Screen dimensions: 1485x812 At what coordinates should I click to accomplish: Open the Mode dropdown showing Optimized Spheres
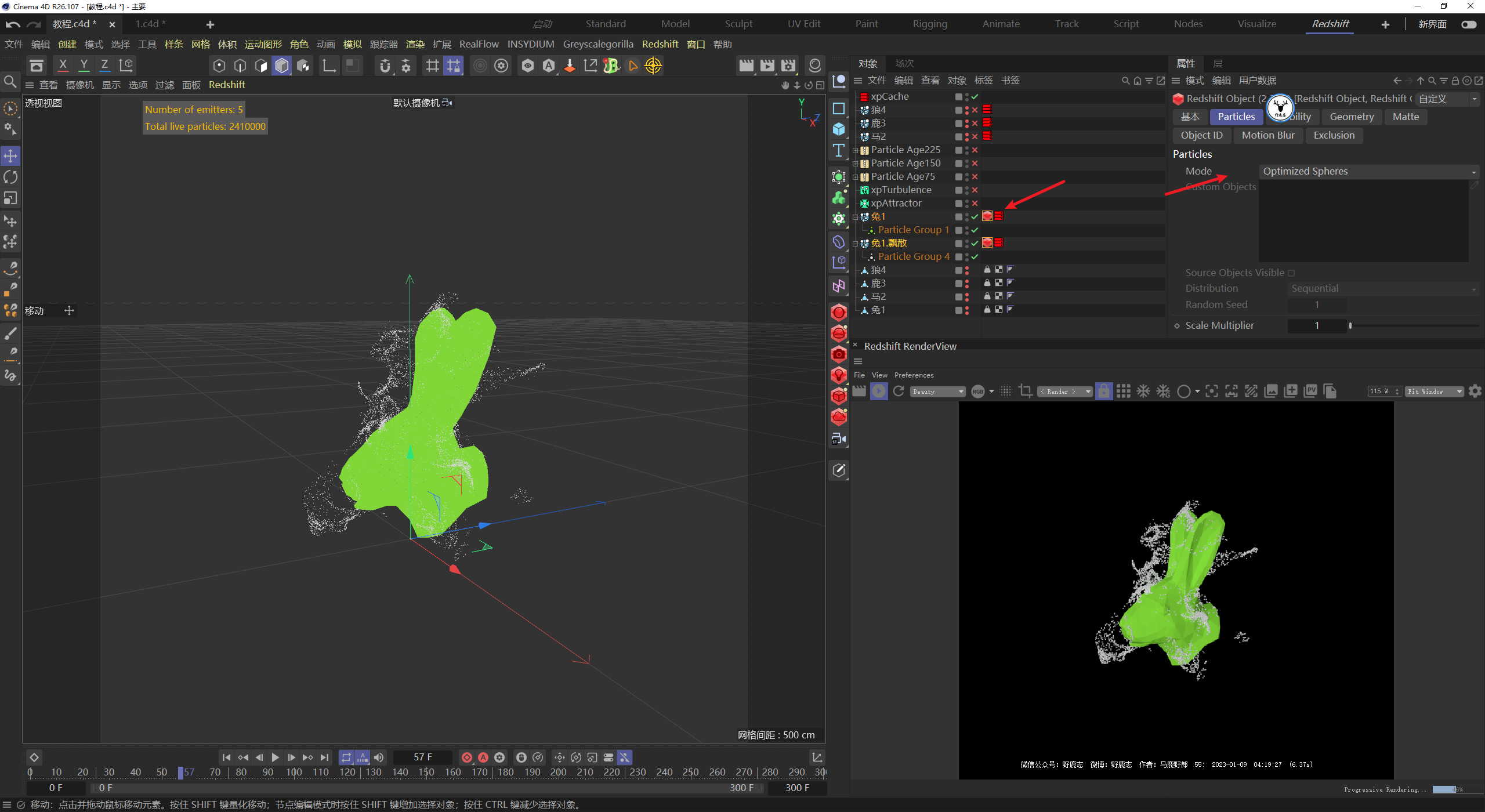[1368, 171]
